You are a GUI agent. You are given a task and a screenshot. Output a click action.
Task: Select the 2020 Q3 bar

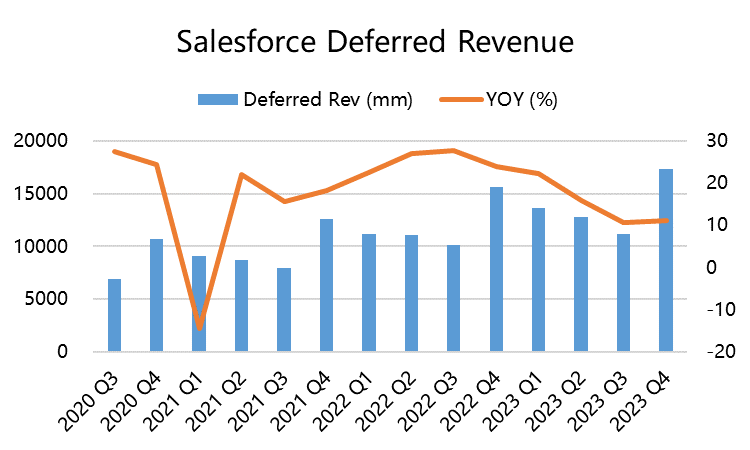click(114, 315)
